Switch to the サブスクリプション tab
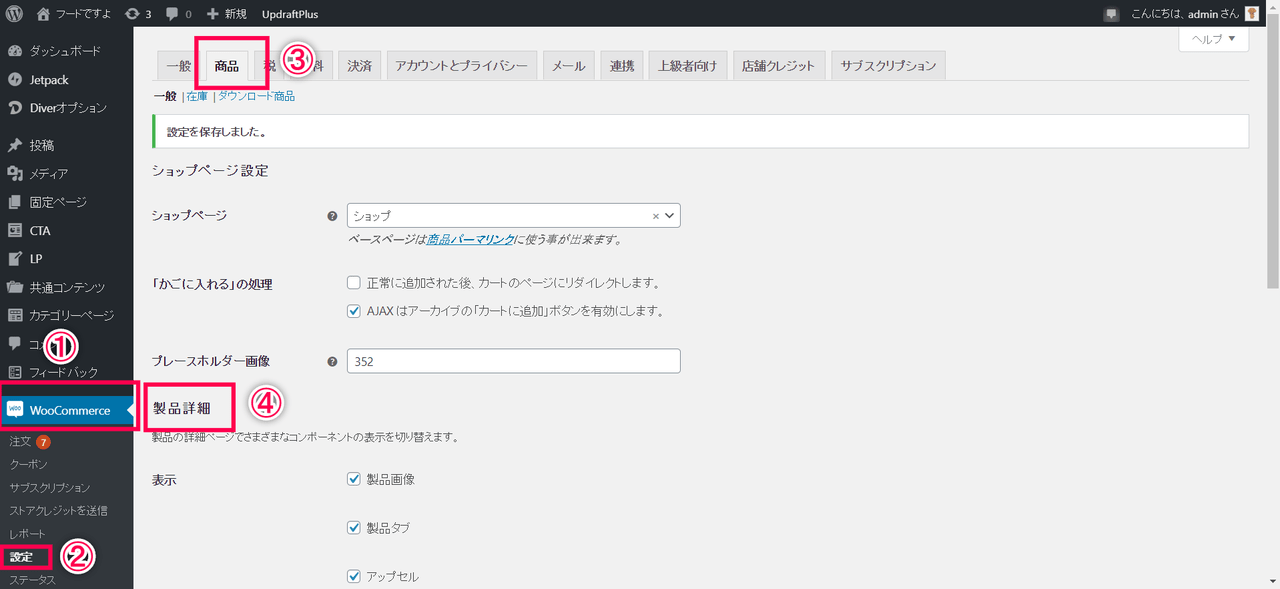This screenshot has width=1280, height=589. pyautogui.click(x=888, y=66)
